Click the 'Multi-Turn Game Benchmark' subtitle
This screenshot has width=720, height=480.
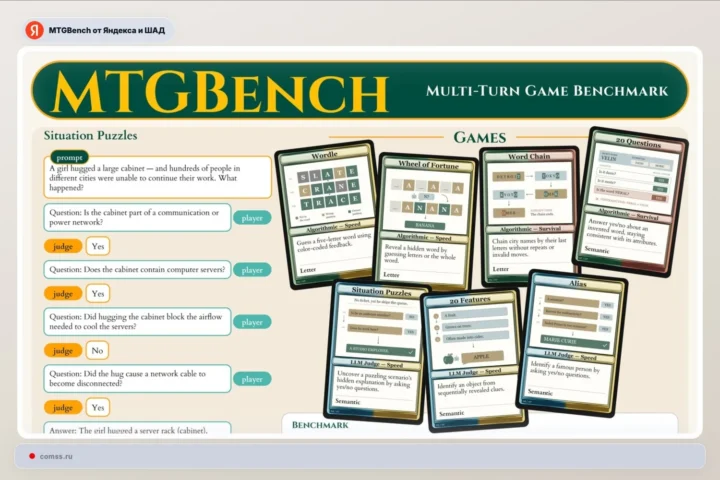point(547,90)
